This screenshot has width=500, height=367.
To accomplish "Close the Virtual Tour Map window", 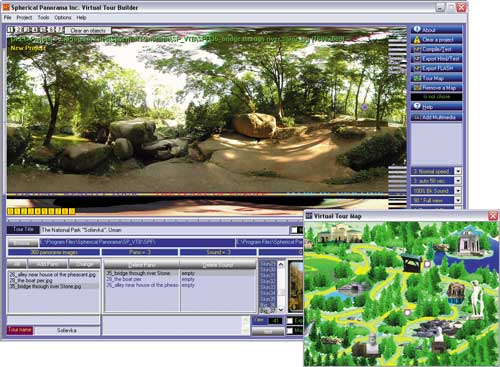I will (493, 216).
